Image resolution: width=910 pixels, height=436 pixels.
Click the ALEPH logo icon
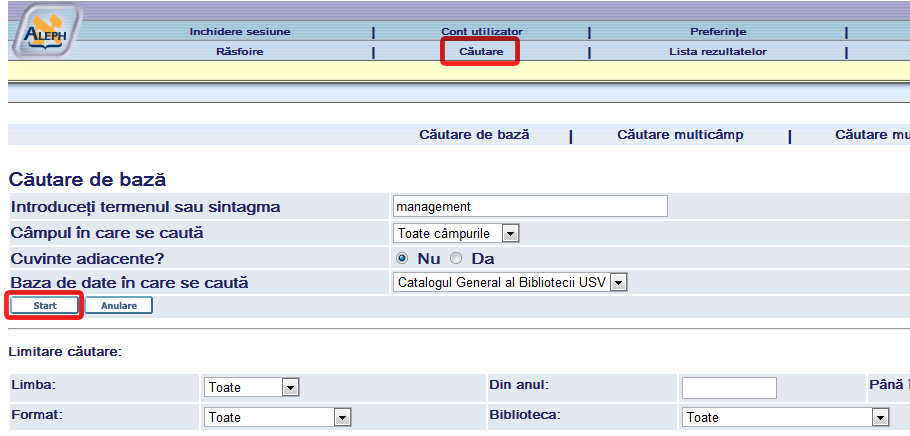point(42,30)
